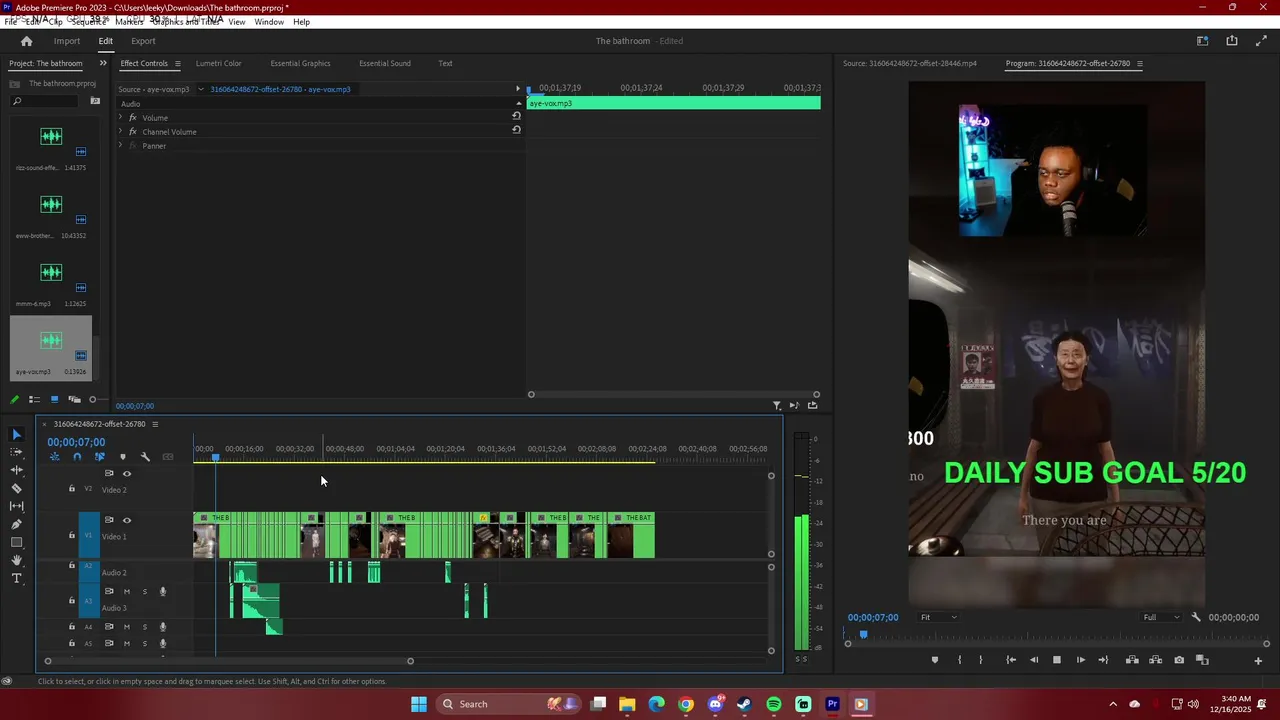Mark Out point in Program monitor
The height and width of the screenshot is (720, 1280).
pyautogui.click(x=980, y=660)
